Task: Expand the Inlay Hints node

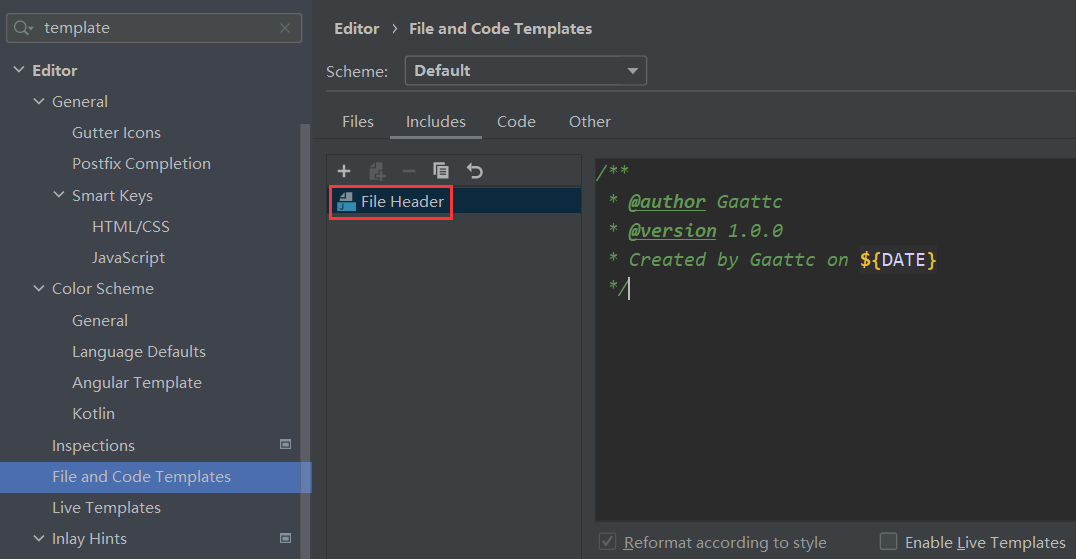Action: (39, 539)
